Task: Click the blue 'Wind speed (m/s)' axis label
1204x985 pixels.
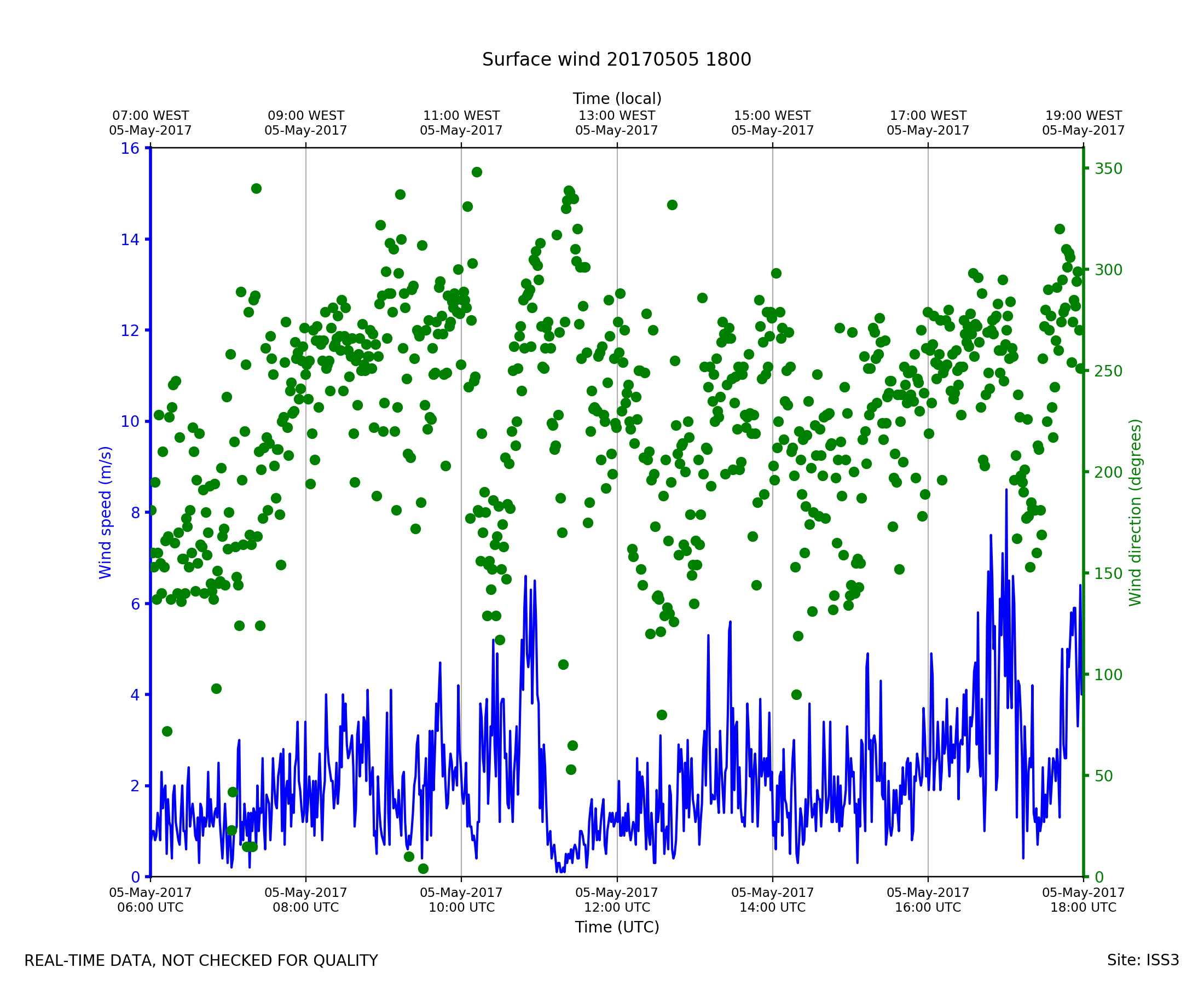Action: pyautogui.click(x=106, y=512)
